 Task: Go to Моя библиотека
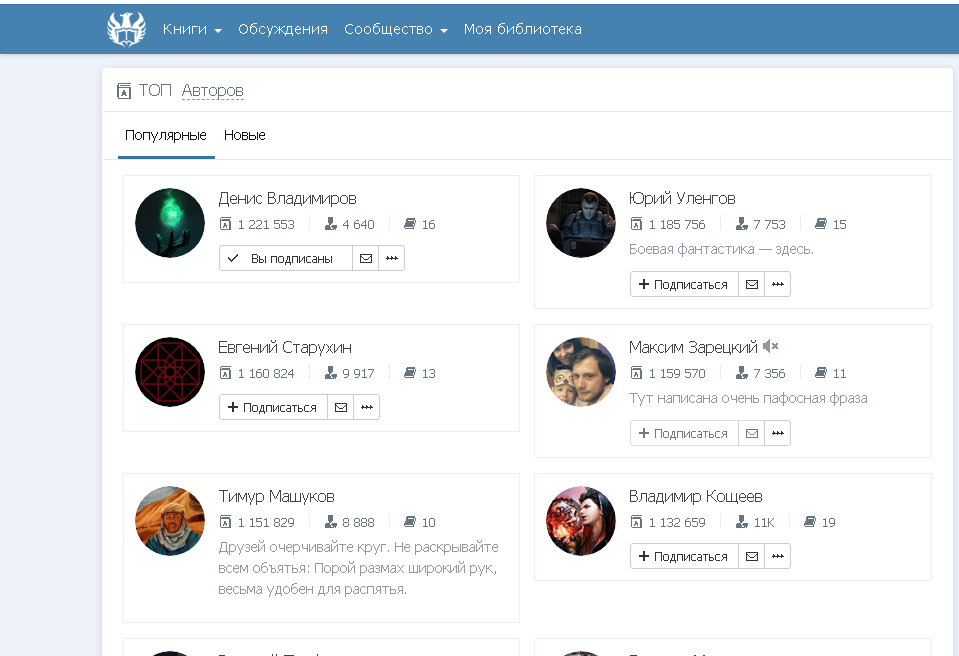(x=522, y=29)
